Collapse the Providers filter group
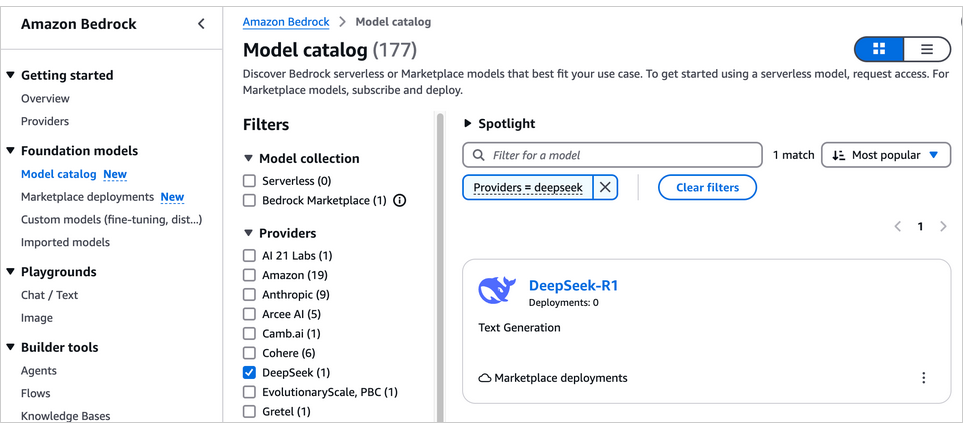This screenshot has height=423, width=963. click(249, 233)
